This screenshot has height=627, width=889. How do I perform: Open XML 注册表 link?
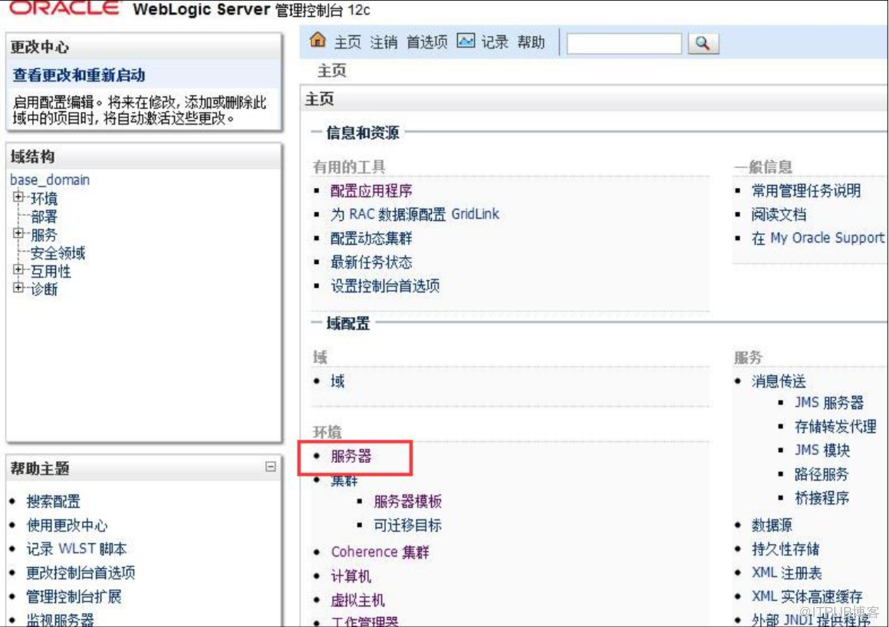(x=787, y=573)
